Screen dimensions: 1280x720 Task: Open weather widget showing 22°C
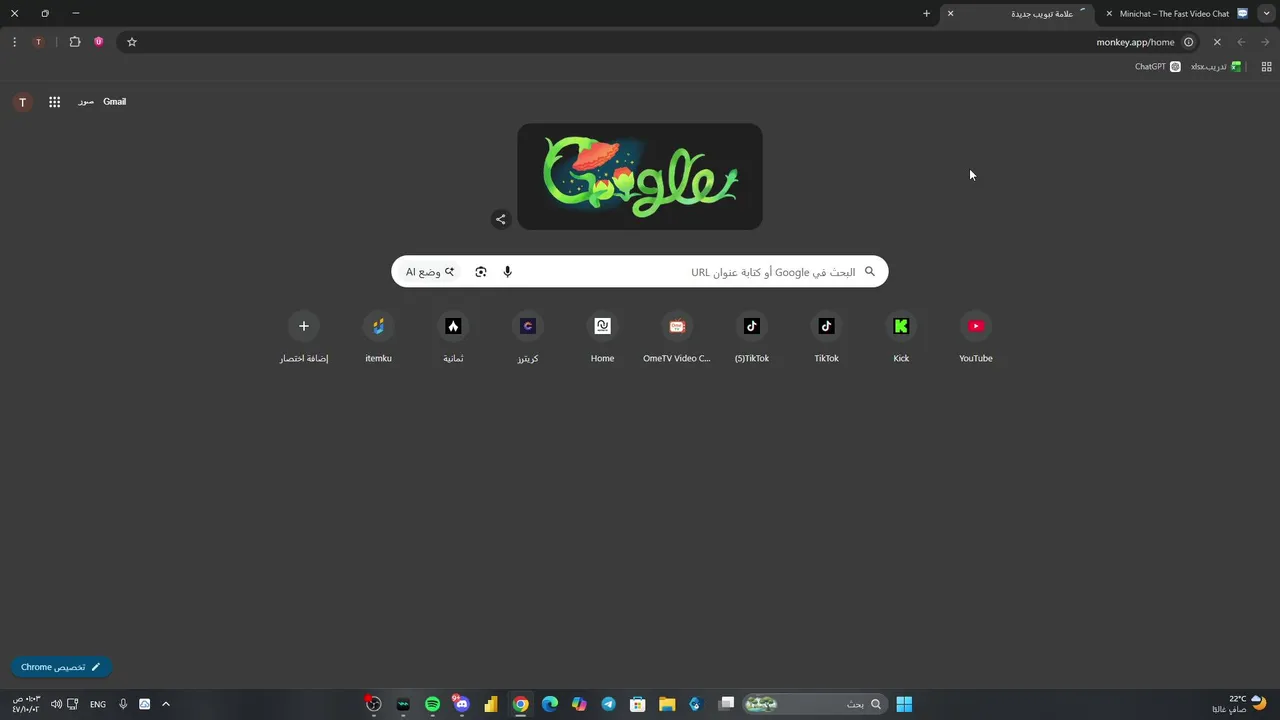coord(1240,704)
